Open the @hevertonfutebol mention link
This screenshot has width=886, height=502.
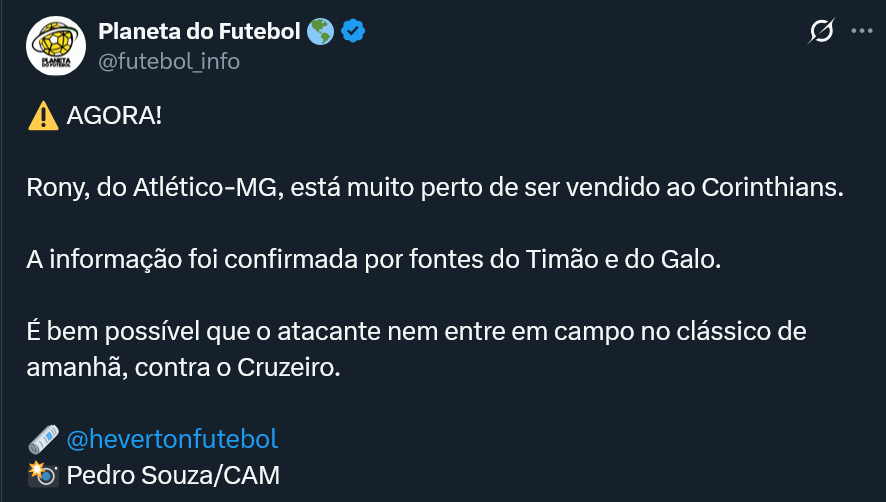pos(172,439)
